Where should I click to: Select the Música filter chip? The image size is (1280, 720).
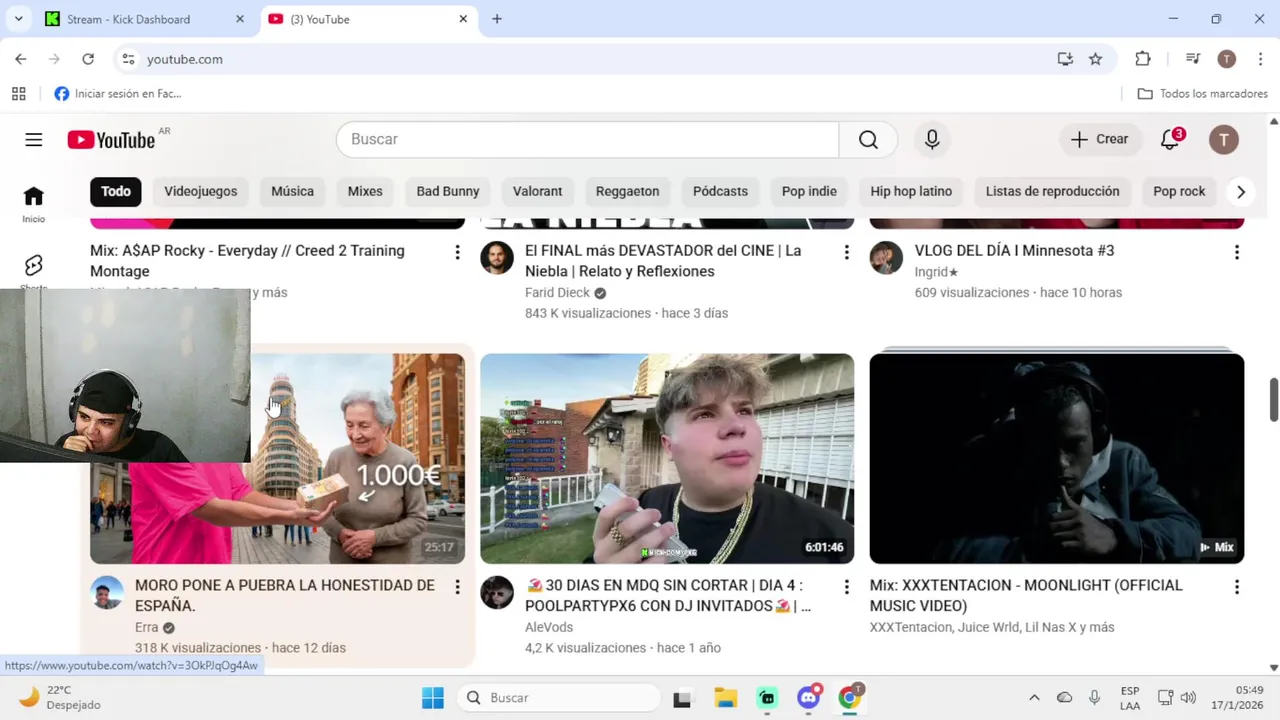pos(292,191)
